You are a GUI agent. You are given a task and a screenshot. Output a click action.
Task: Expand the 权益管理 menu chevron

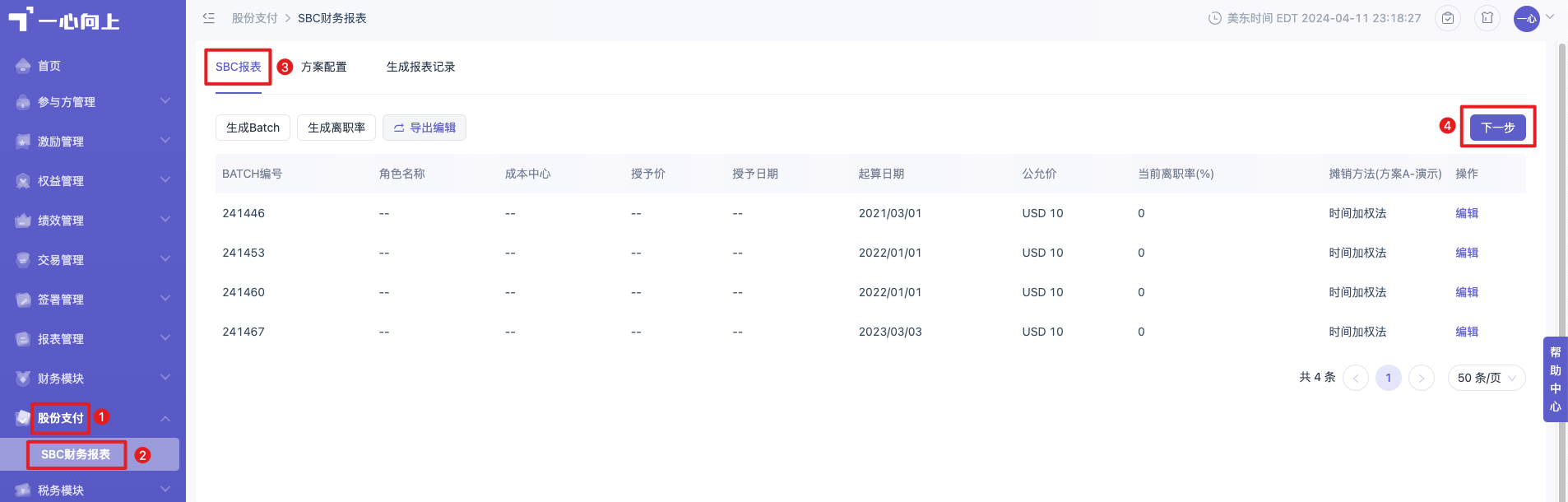[165, 180]
